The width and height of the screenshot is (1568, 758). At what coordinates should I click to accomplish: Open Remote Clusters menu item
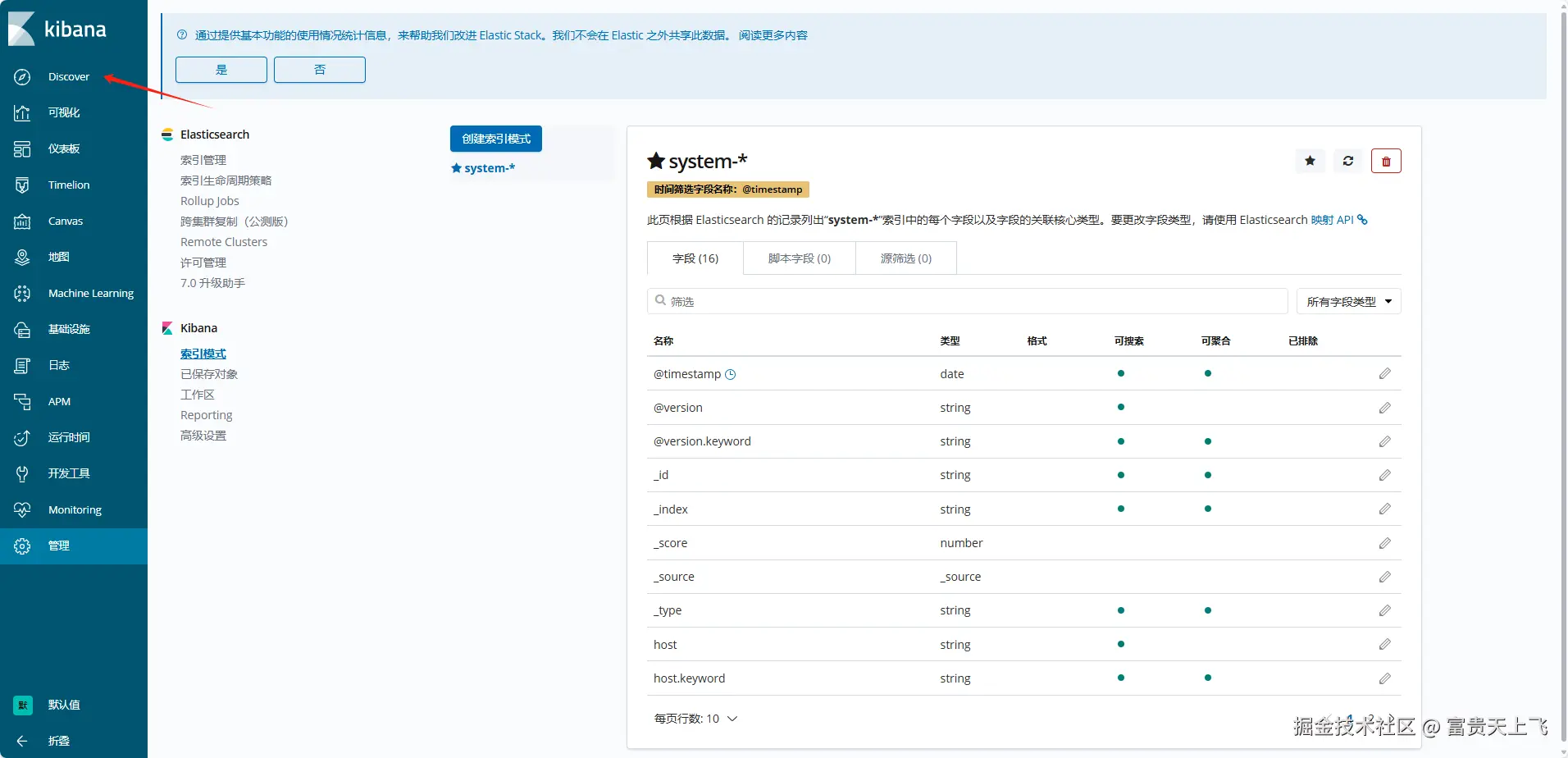[x=224, y=242]
